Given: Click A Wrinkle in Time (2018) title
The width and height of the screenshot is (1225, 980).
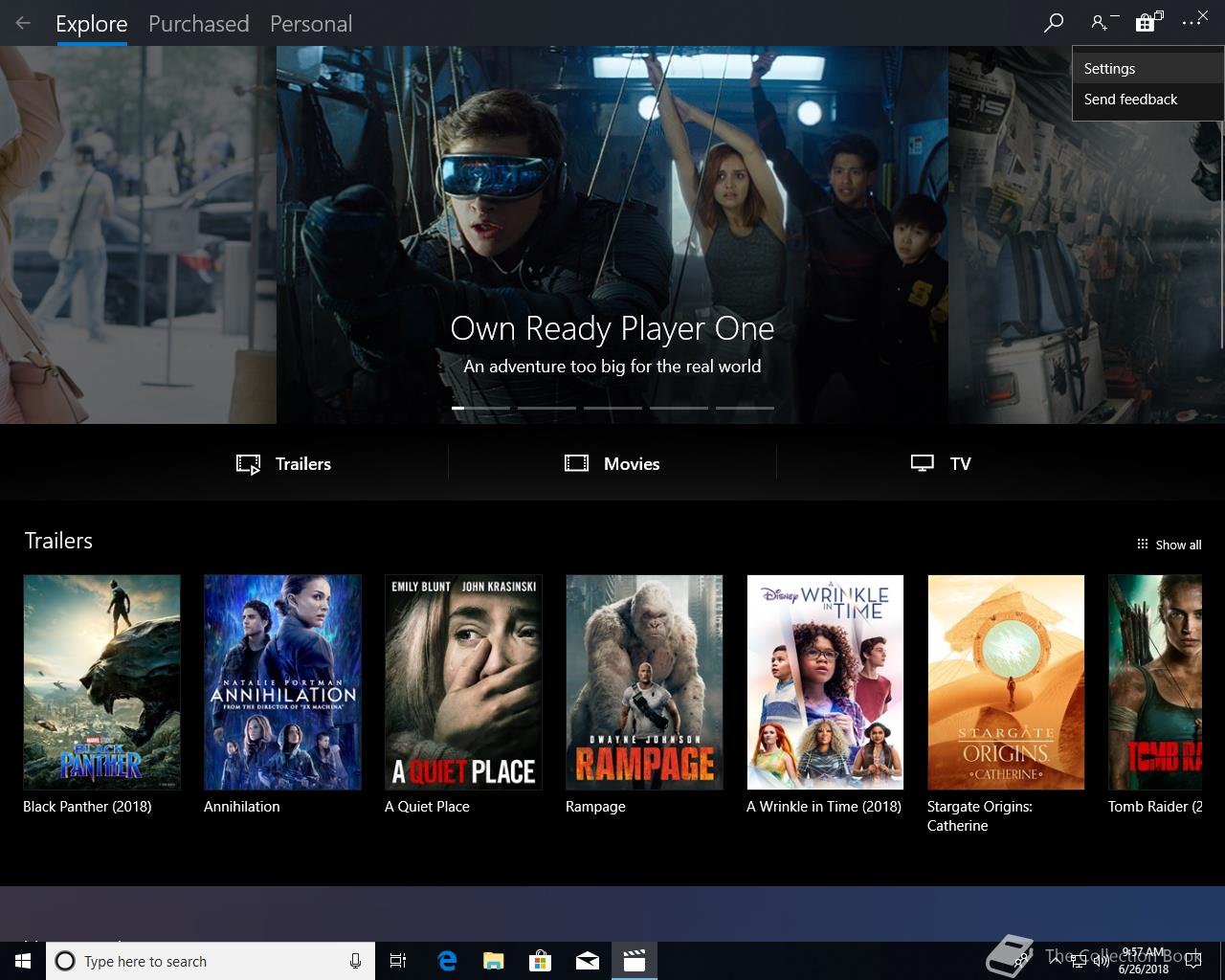Looking at the screenshot, I should tap(824, 807).
